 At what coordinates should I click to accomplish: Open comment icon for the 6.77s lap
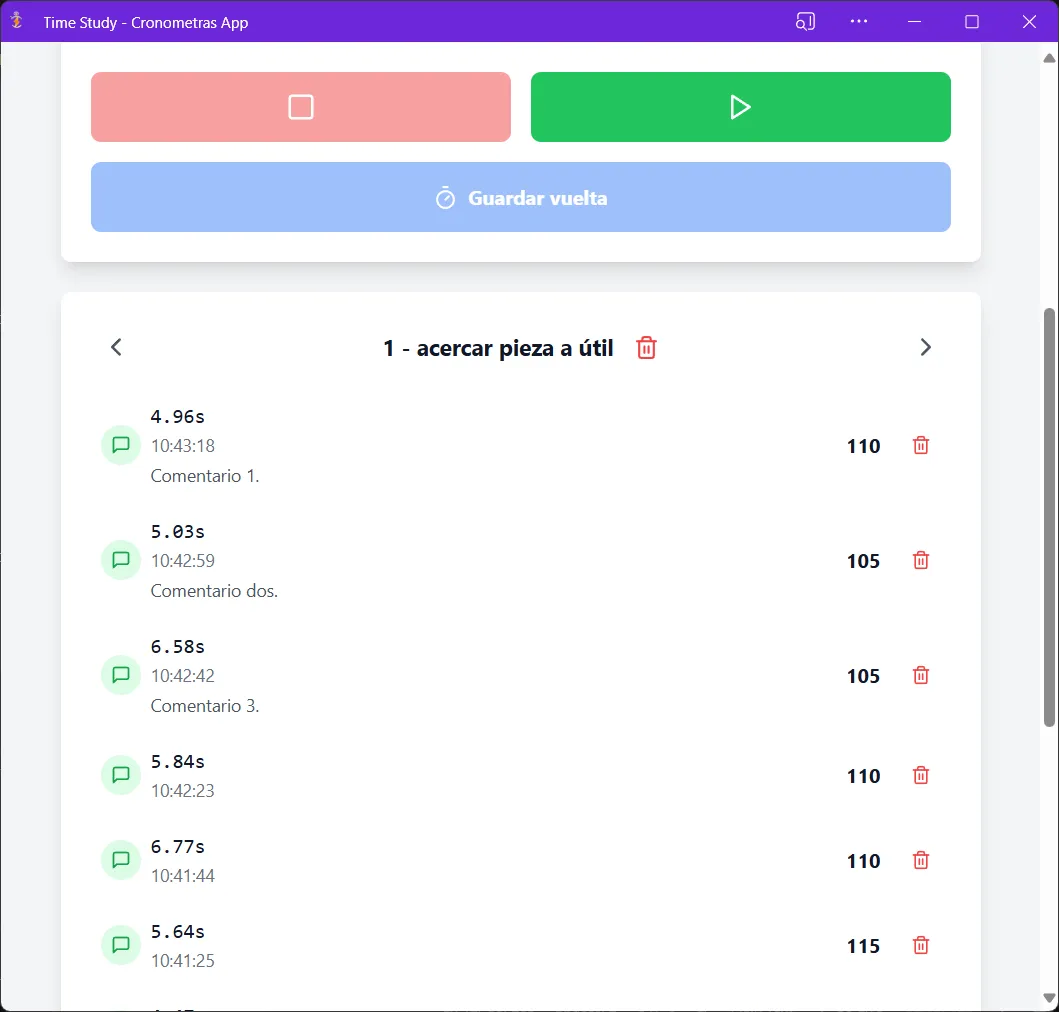121,860
